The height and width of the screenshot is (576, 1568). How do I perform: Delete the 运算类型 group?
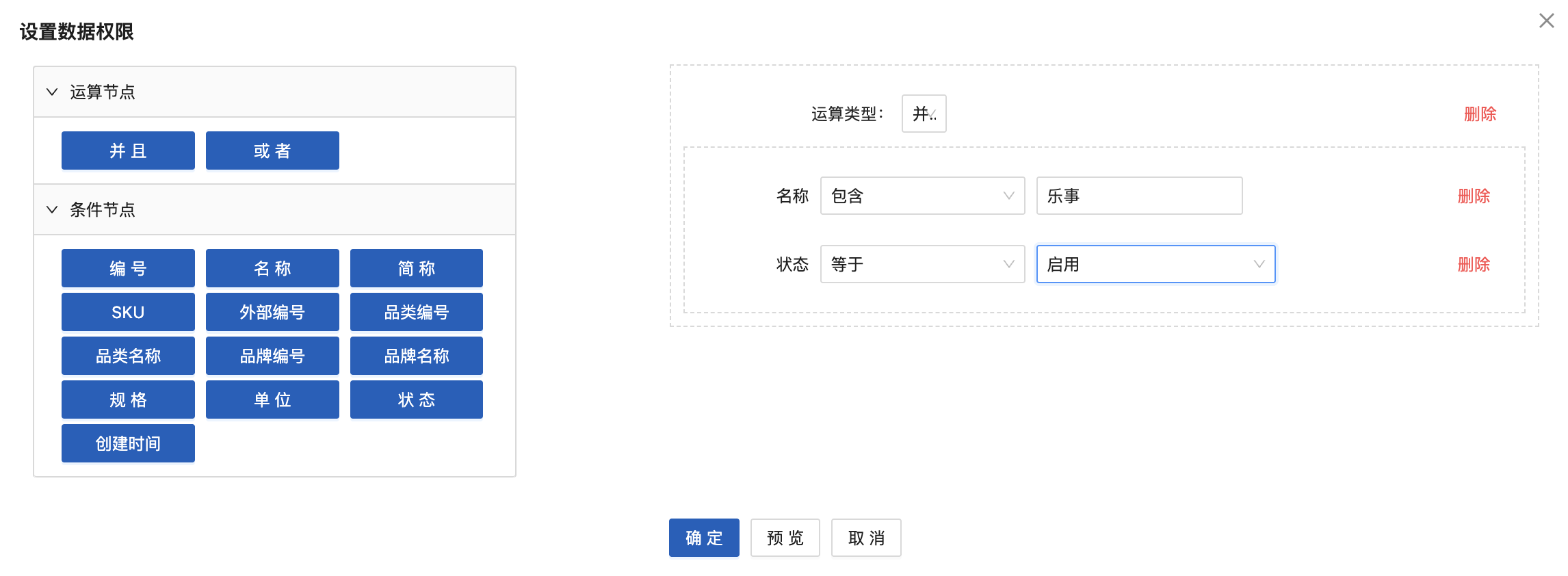click(1480, 114)
